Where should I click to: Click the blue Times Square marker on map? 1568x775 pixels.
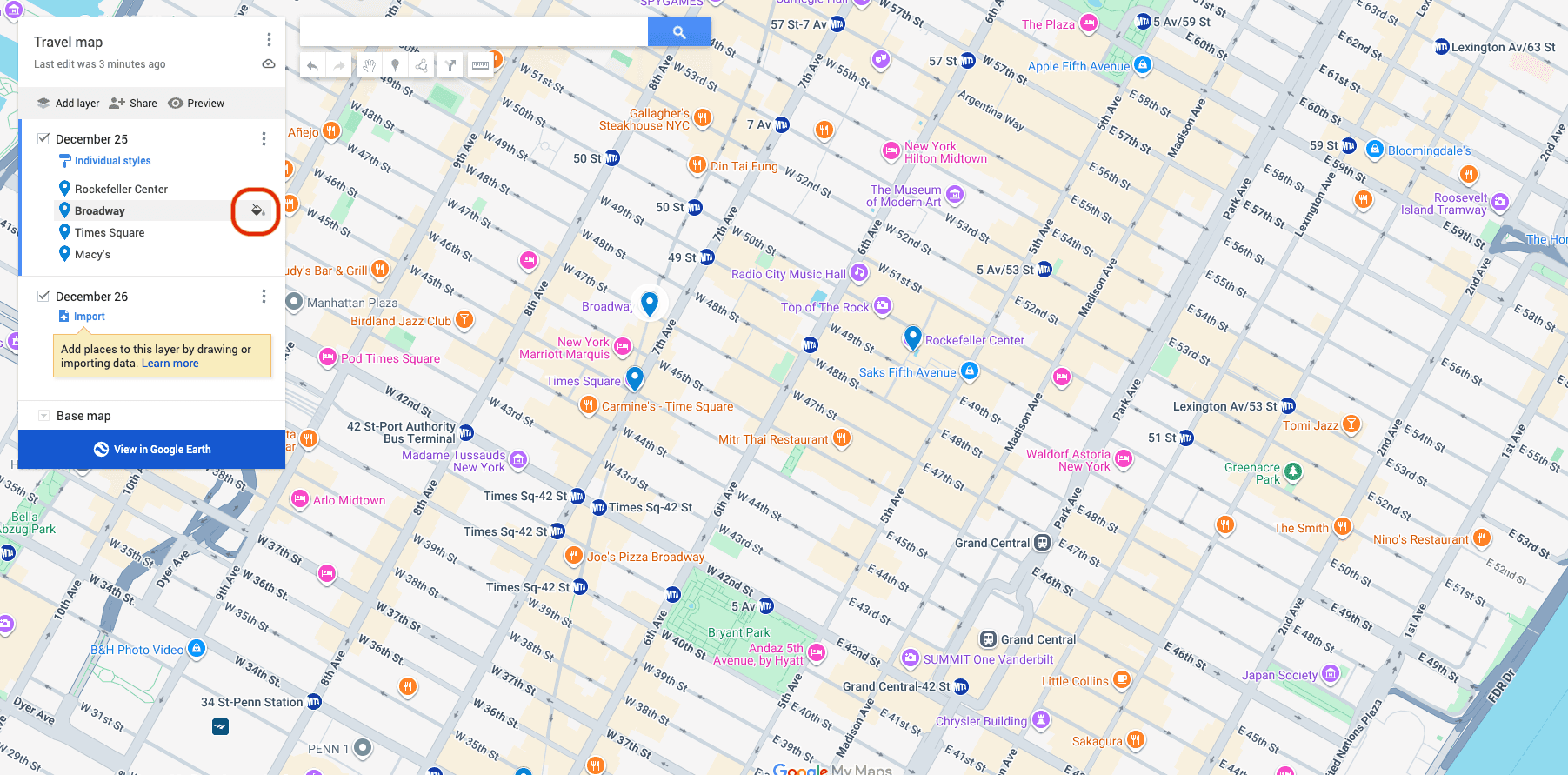coord(635,377)
